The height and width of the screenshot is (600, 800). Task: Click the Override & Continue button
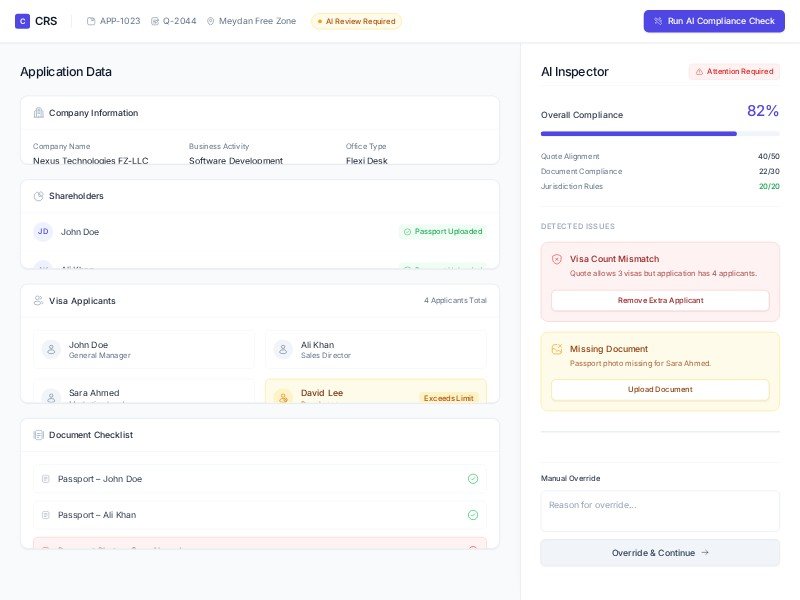pyautogui.click(x=660, y=553)
